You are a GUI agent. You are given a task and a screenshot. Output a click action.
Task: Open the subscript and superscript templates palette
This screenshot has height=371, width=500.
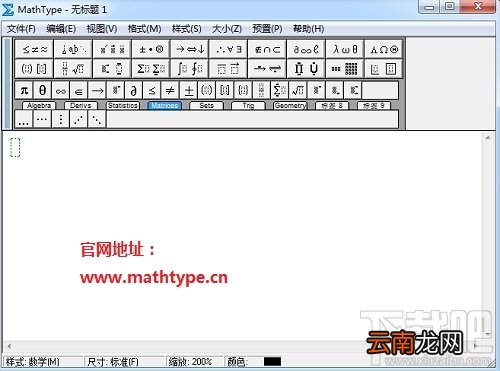(112, 69)
